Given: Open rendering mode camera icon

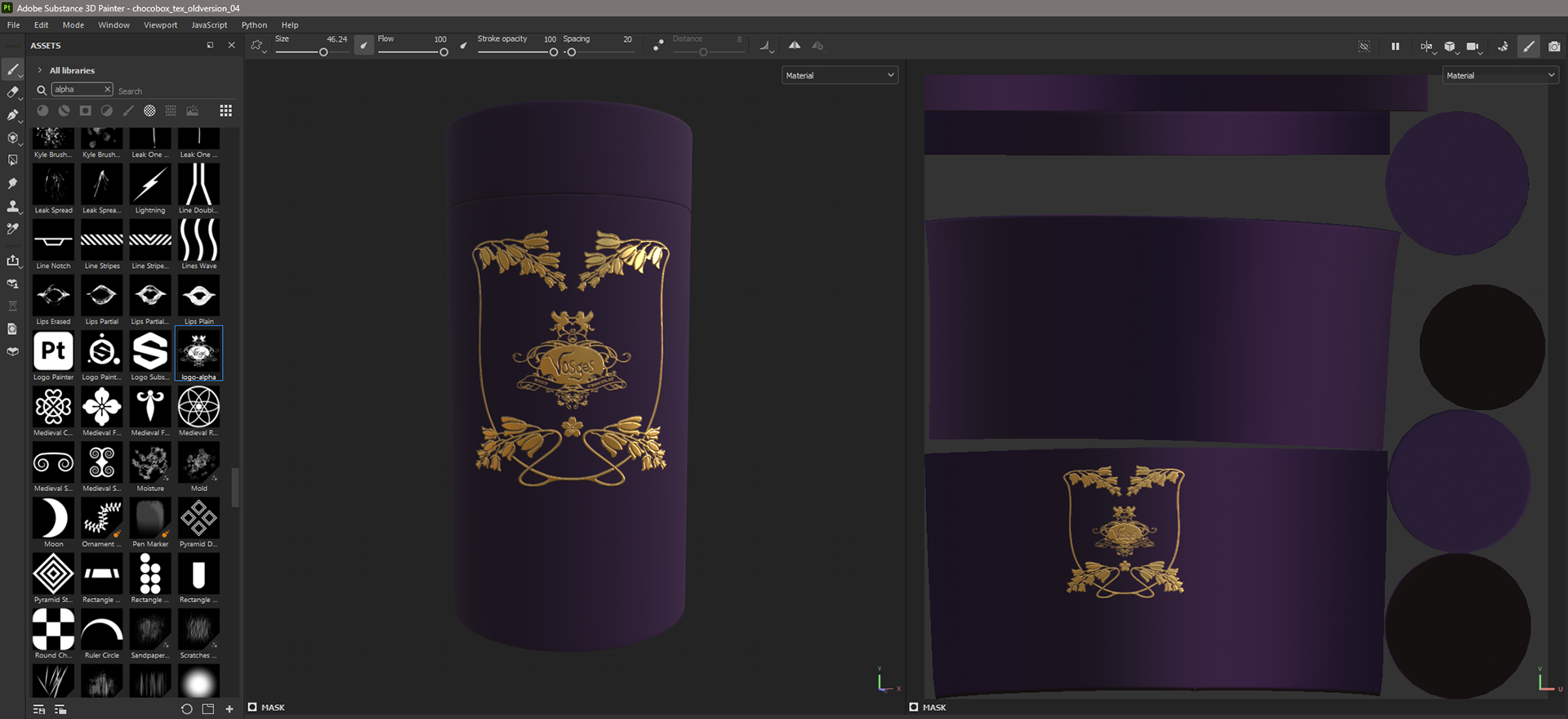Looking at the screenshot, I should (x=1554, y=47).
